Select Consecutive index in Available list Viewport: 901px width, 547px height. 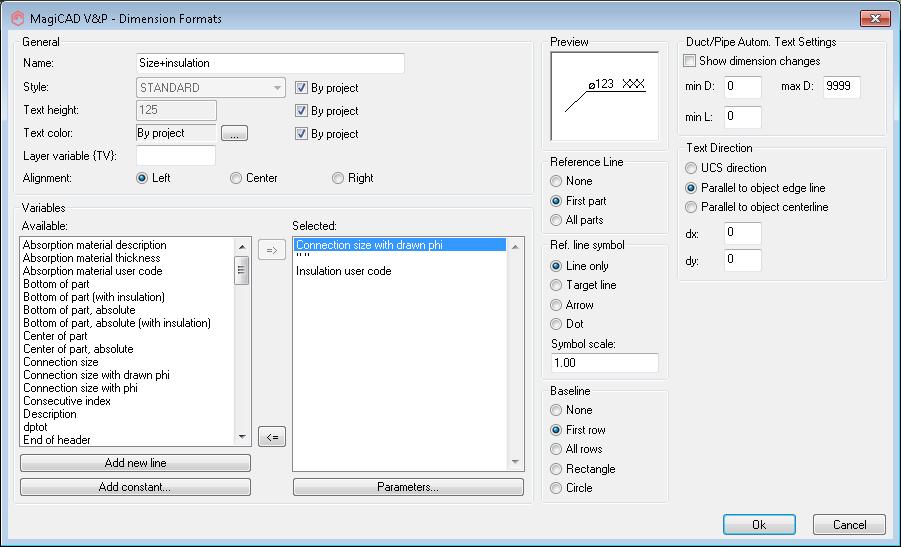[67, 401]
